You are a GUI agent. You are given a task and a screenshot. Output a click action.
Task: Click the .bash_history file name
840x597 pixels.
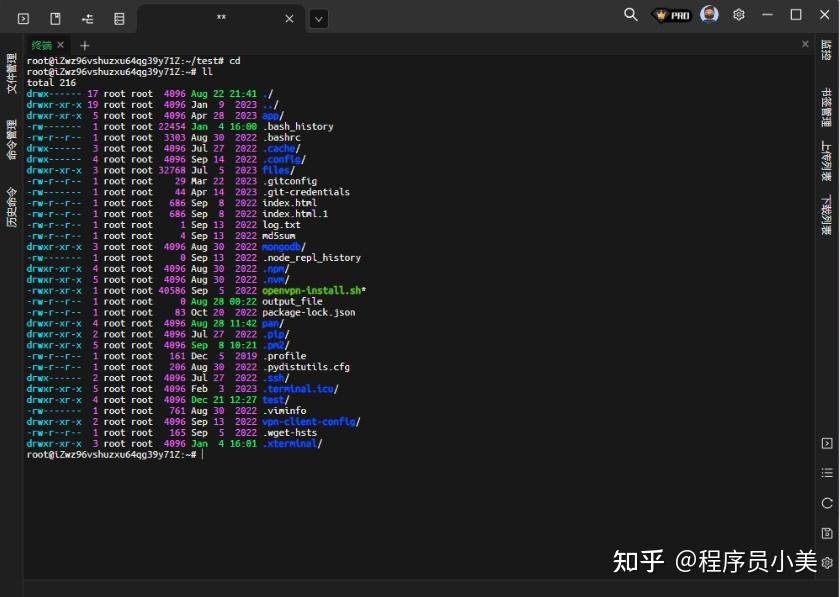(298, 126)
